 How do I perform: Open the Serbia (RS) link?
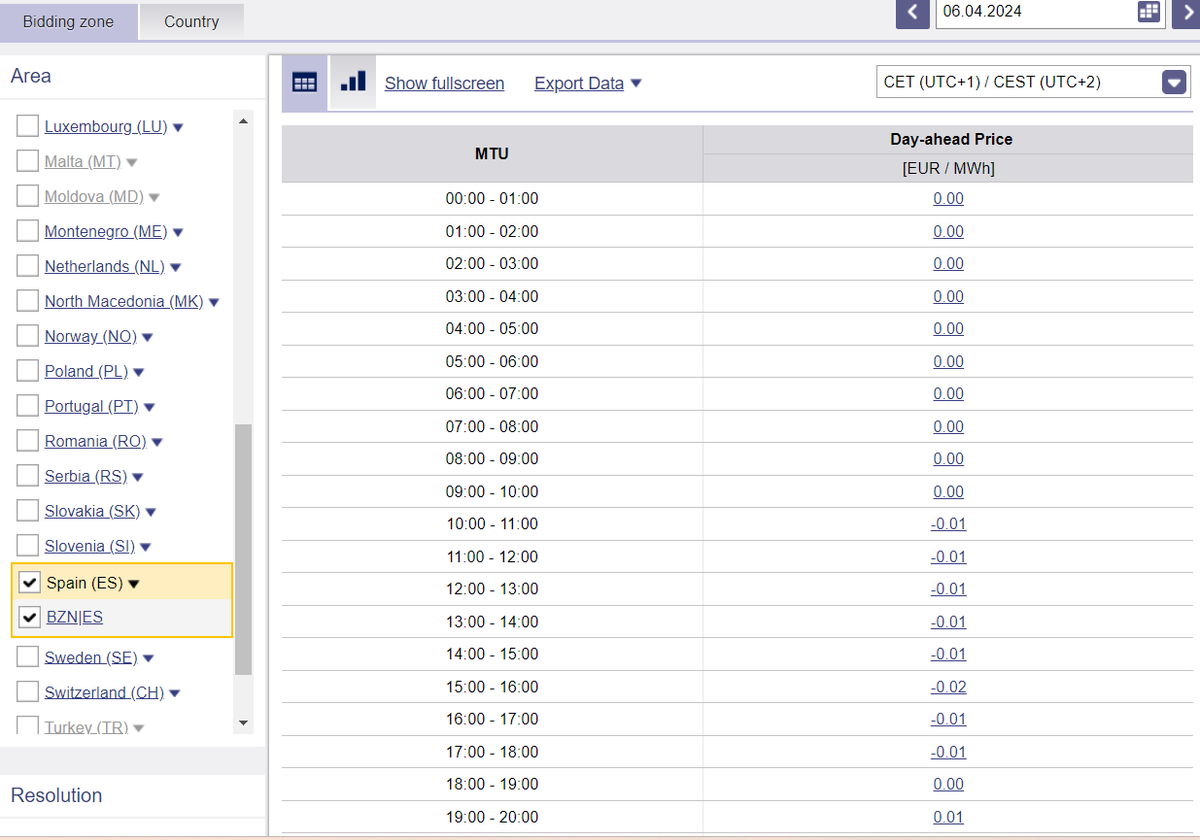coord(86,476)
